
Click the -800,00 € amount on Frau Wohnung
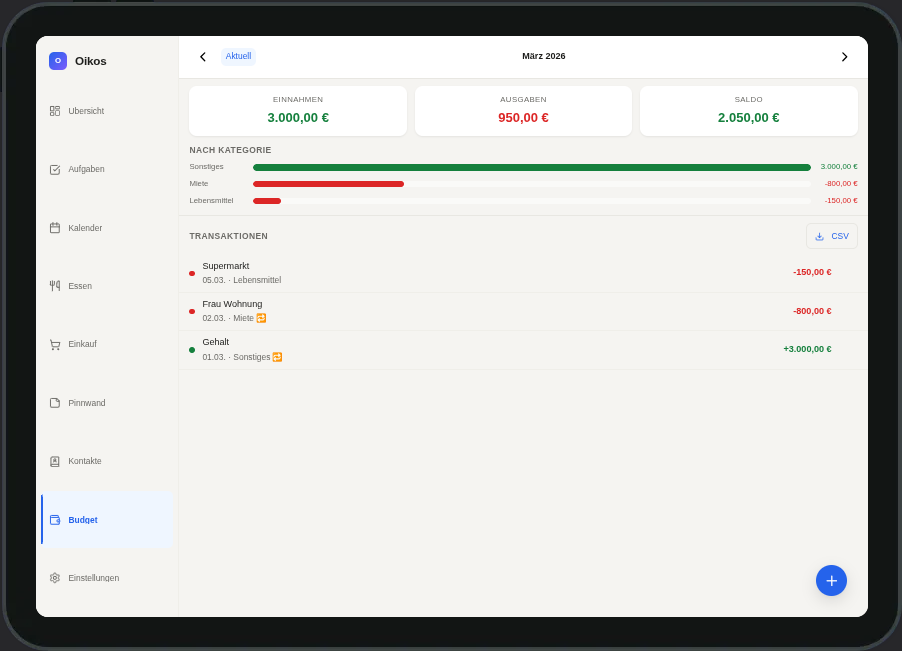click(812, 311)
